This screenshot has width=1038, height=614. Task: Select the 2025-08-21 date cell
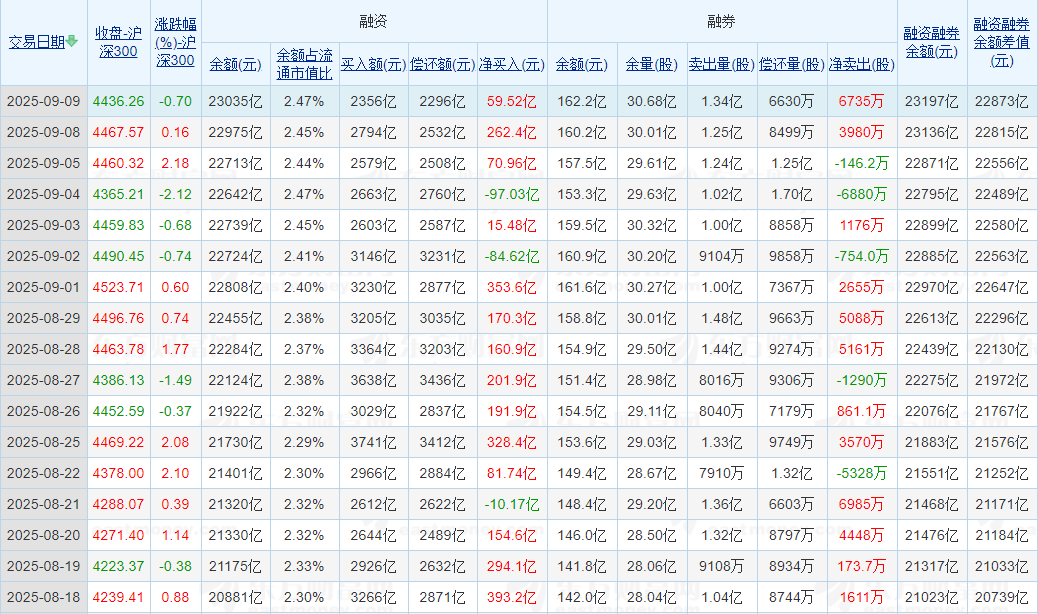click(44, 504)
